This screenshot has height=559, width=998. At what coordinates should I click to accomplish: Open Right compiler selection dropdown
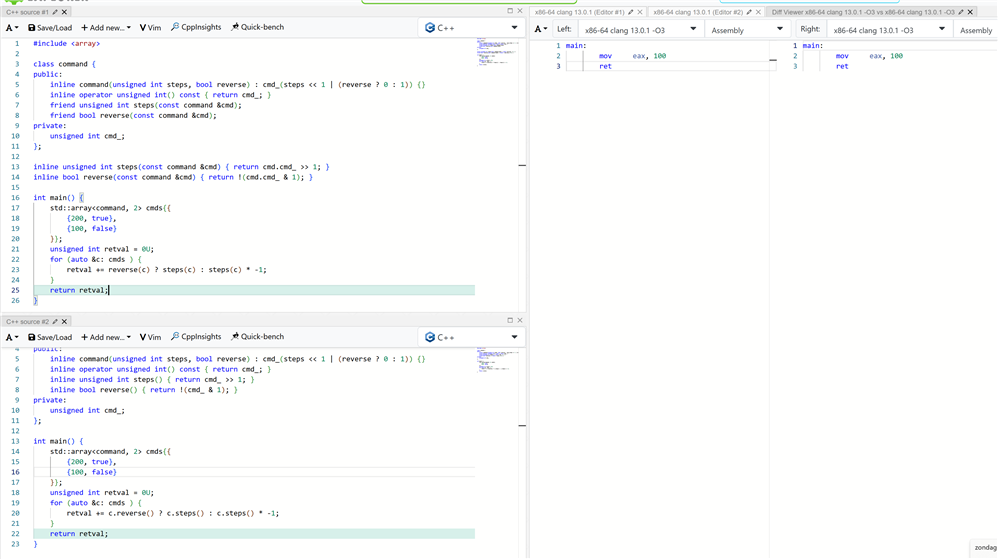pyautogui.click(x=889, y=30)
